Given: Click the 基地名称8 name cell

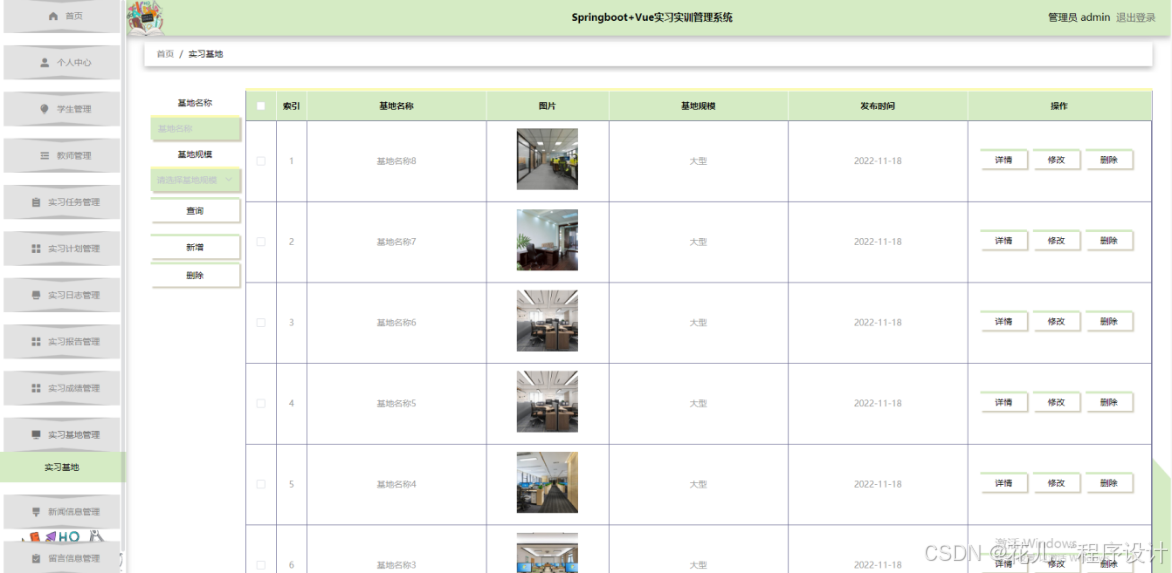Looking at the screenshot, I should [396, 161].
